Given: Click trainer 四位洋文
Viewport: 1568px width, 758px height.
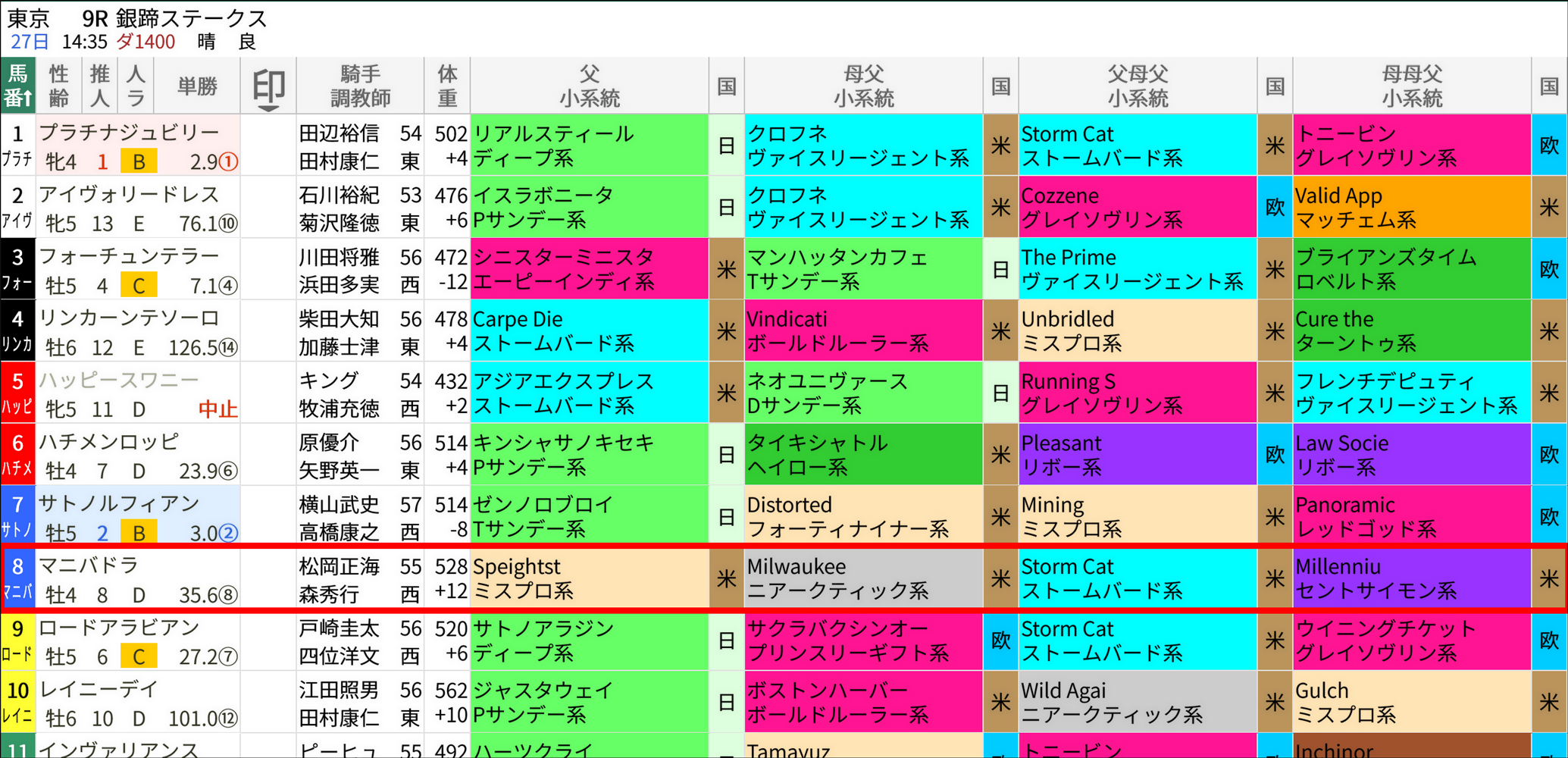Looking at the screenshot, I should (x=339, y=656).
